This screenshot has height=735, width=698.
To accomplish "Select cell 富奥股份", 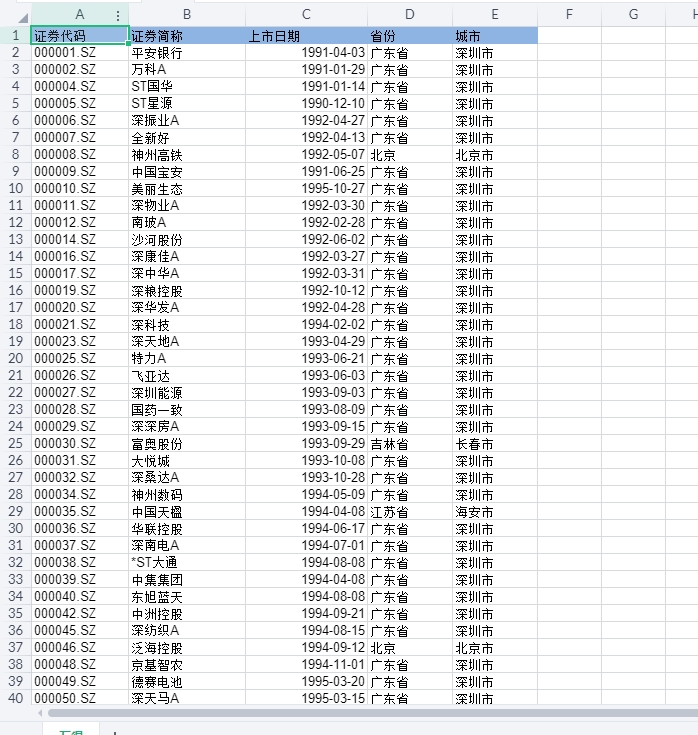I will [187, 443].
